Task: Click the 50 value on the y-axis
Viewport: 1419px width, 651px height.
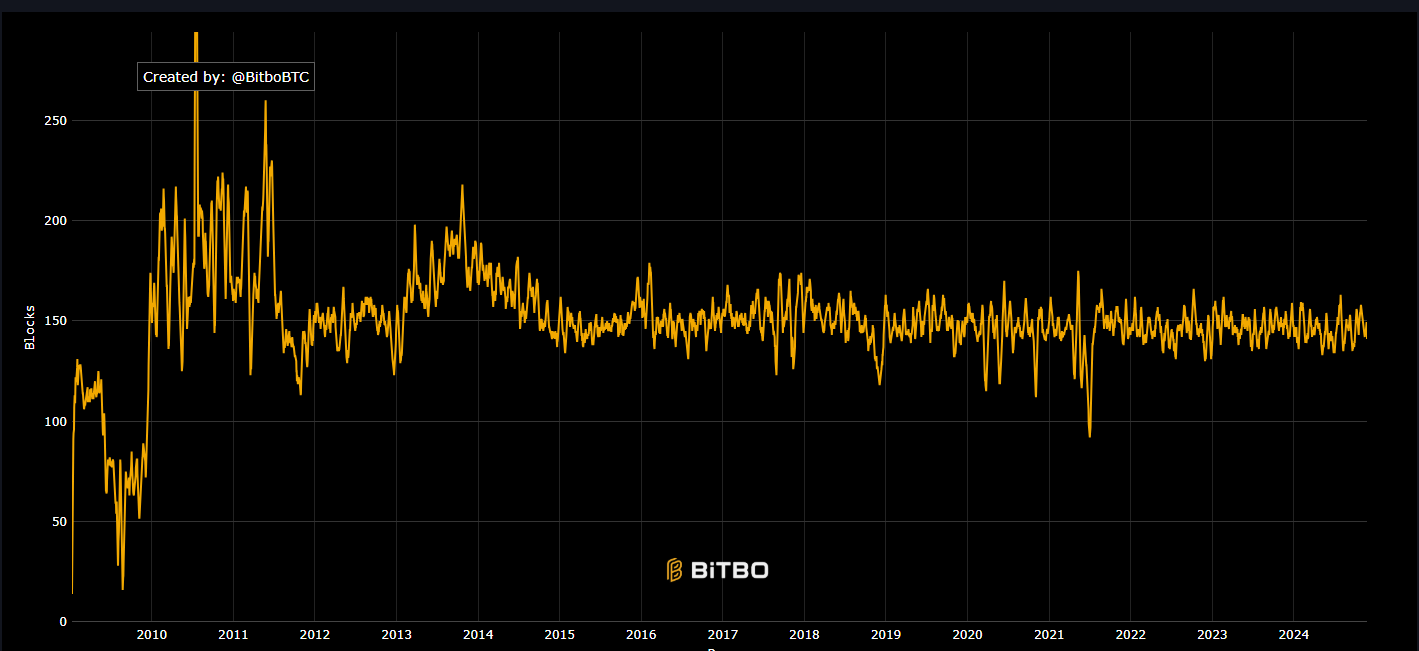Action: (x=58, y=521)
